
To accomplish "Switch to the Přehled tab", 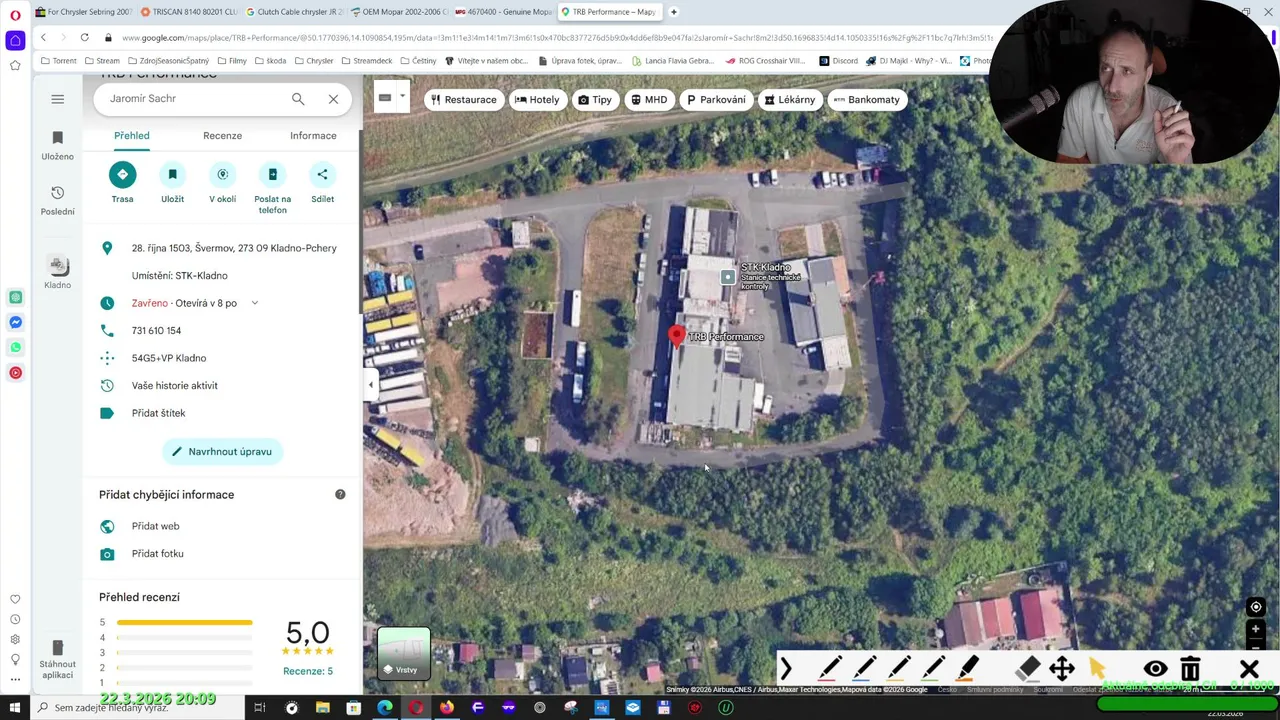I will [131, 136].
